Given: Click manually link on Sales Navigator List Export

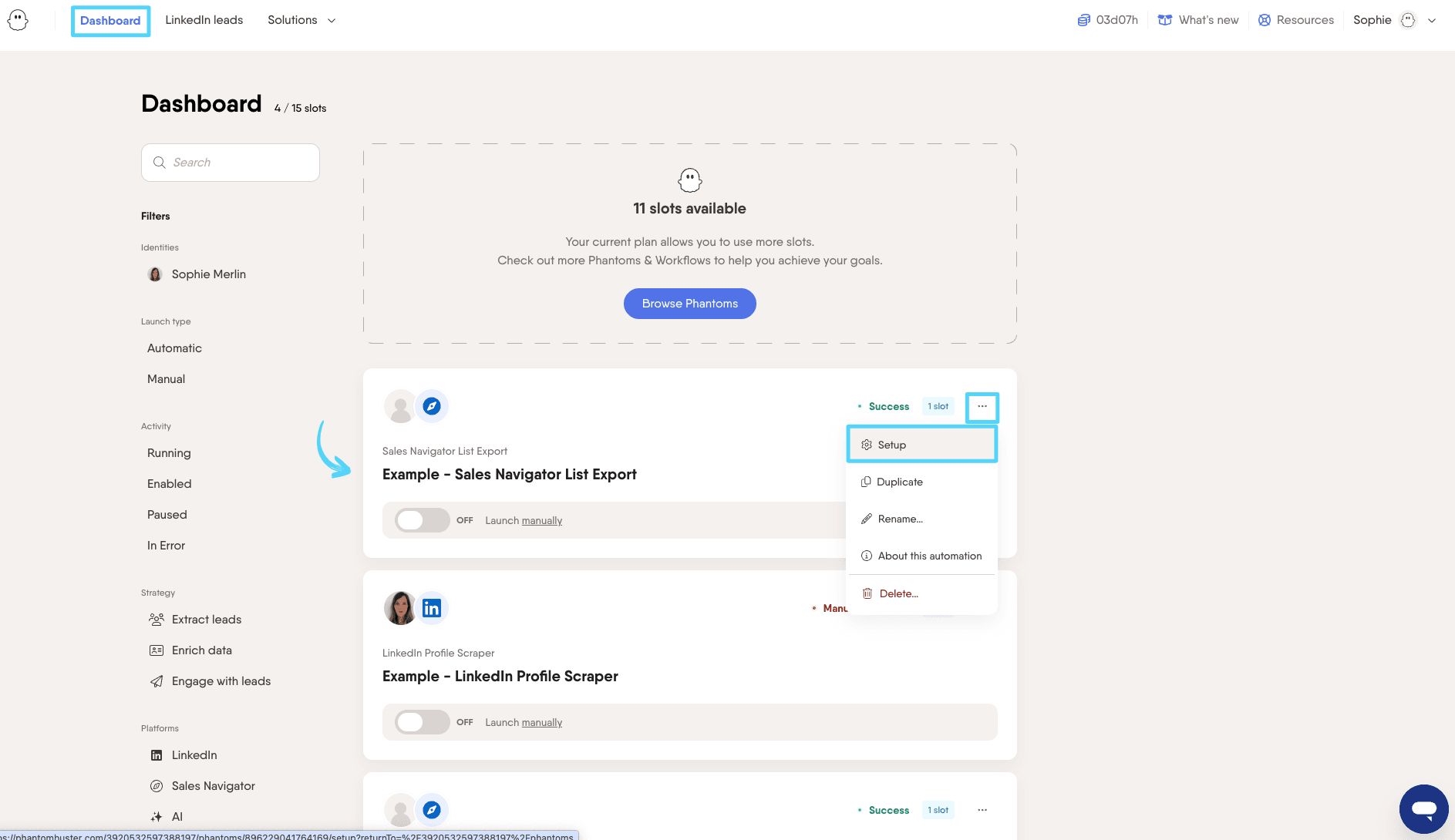Looking at the screenshot, I should tap(542, 521).
